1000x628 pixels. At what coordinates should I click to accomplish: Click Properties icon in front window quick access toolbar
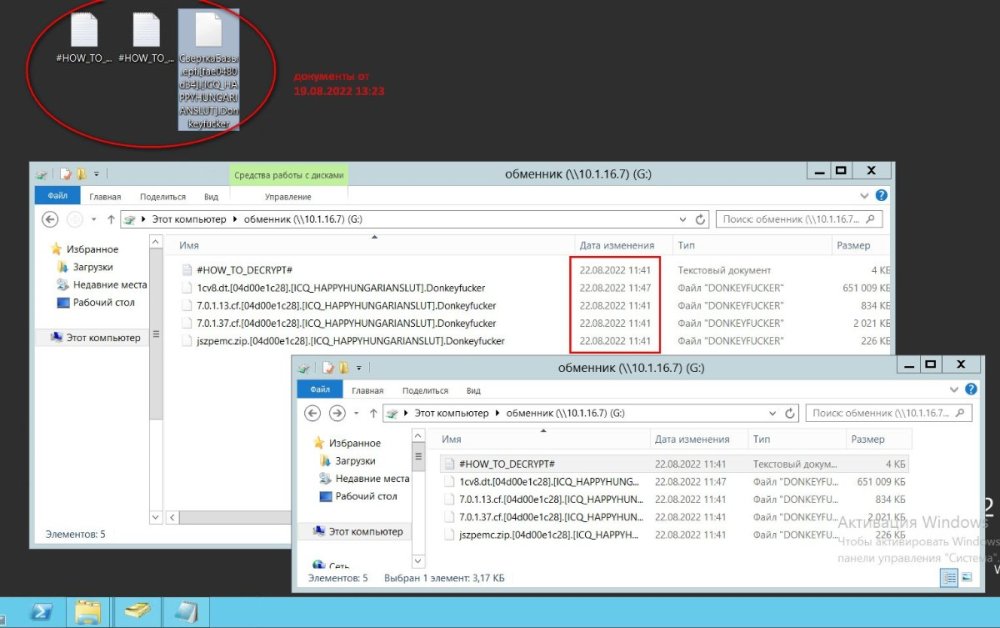coord(328,367)
